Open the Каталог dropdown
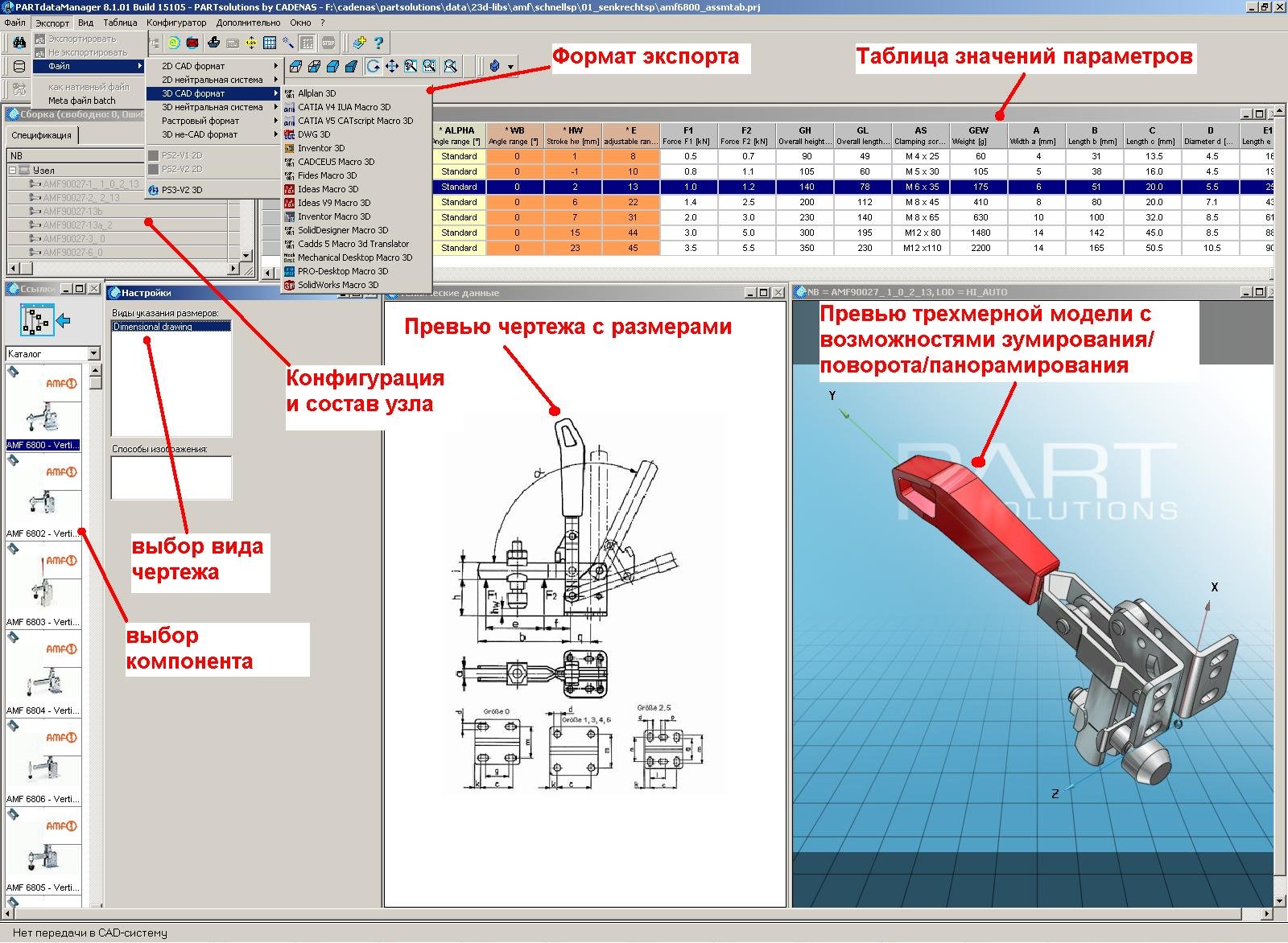This screenshot has width=1288, height=943. pyautogui.click(x=93, y=353)
